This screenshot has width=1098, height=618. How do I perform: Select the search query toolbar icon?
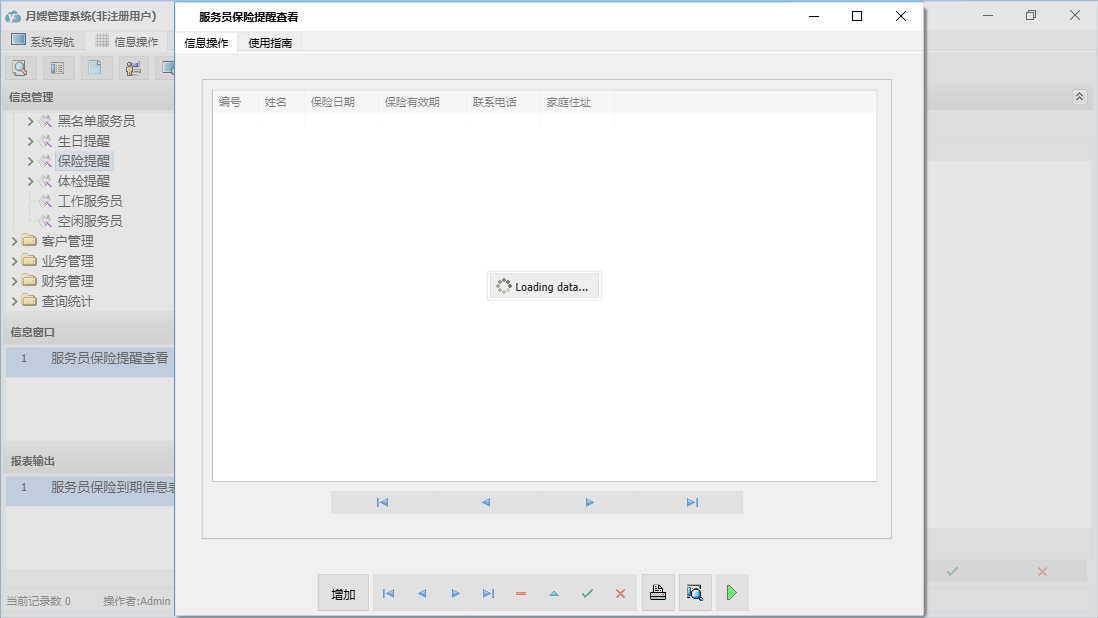[x=20, y=67]
